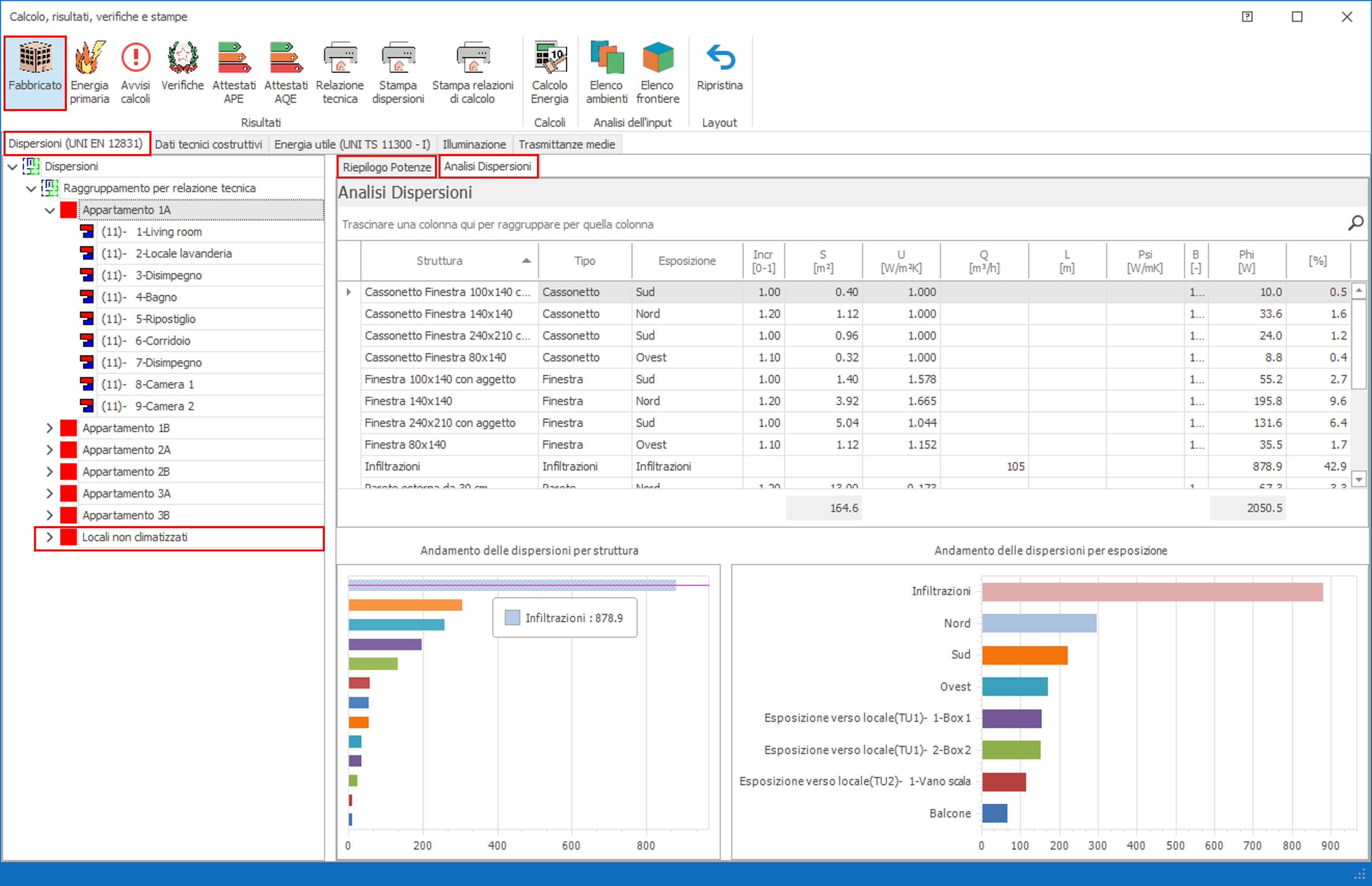Screen dimensions: 1372x886
Task: Collapse the Appartamento 1A node
Action: tap(50, 211)
